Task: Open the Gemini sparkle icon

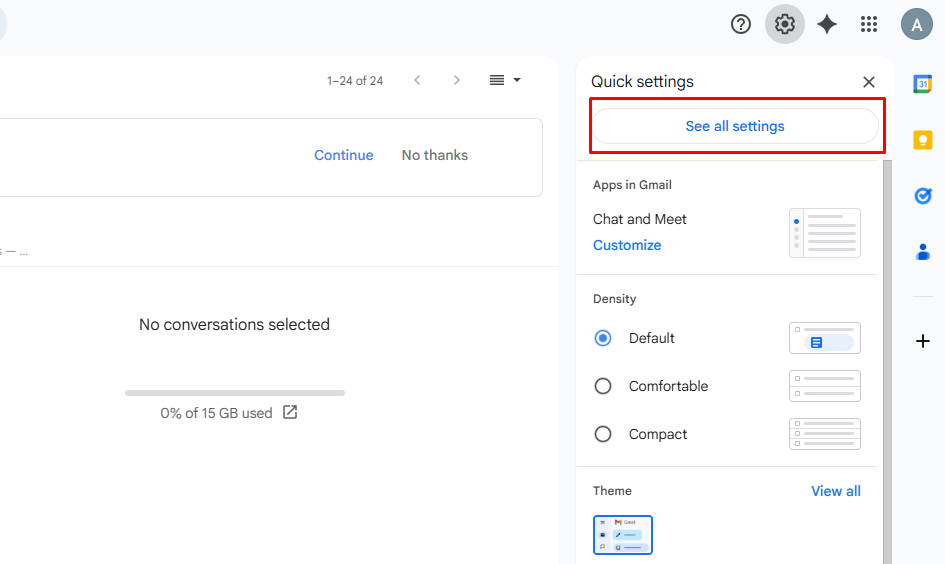Action: [827, 25]
